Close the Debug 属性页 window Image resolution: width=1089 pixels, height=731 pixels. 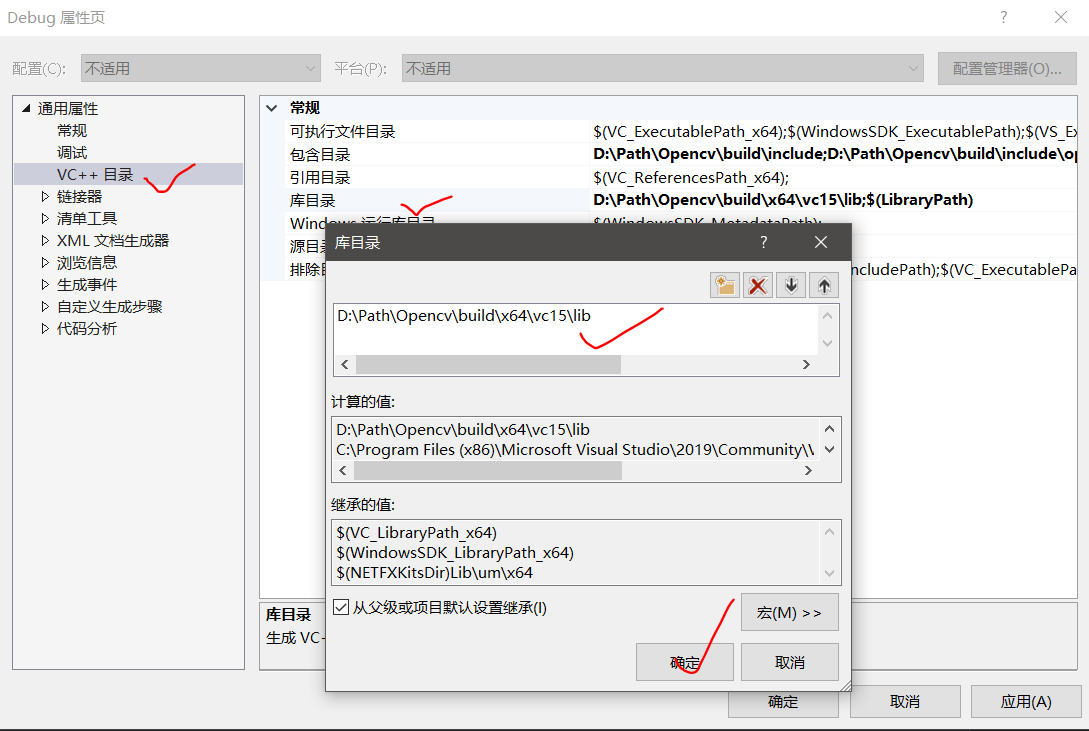point(1061,17)
